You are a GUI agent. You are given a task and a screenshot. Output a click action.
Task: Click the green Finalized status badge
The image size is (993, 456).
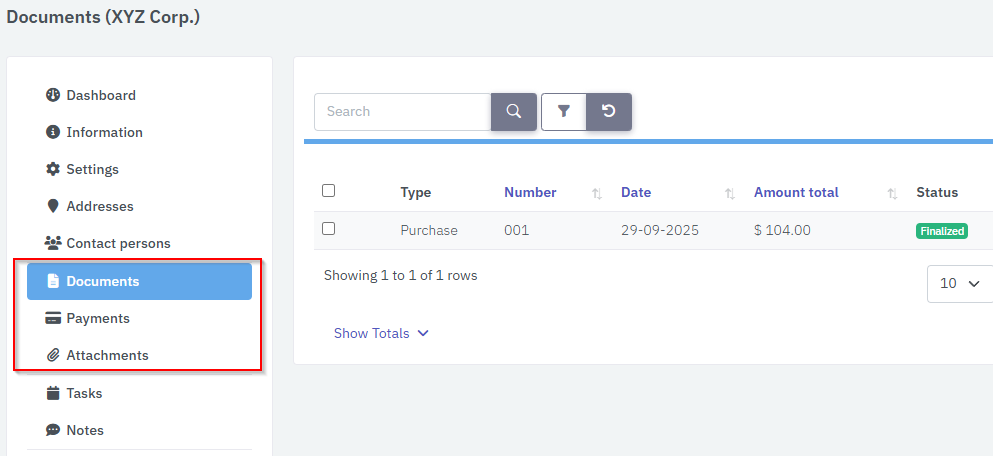(942, 231)
